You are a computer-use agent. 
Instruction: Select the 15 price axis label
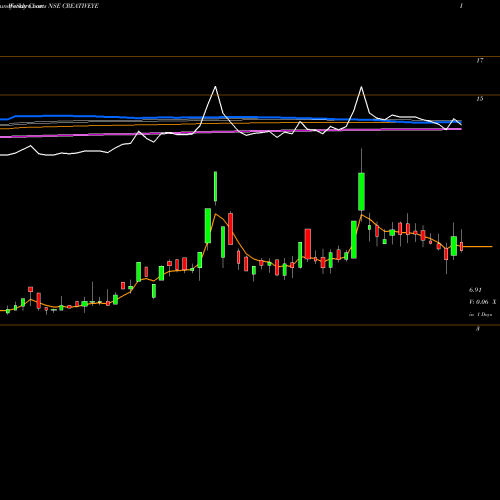[479, 99]
